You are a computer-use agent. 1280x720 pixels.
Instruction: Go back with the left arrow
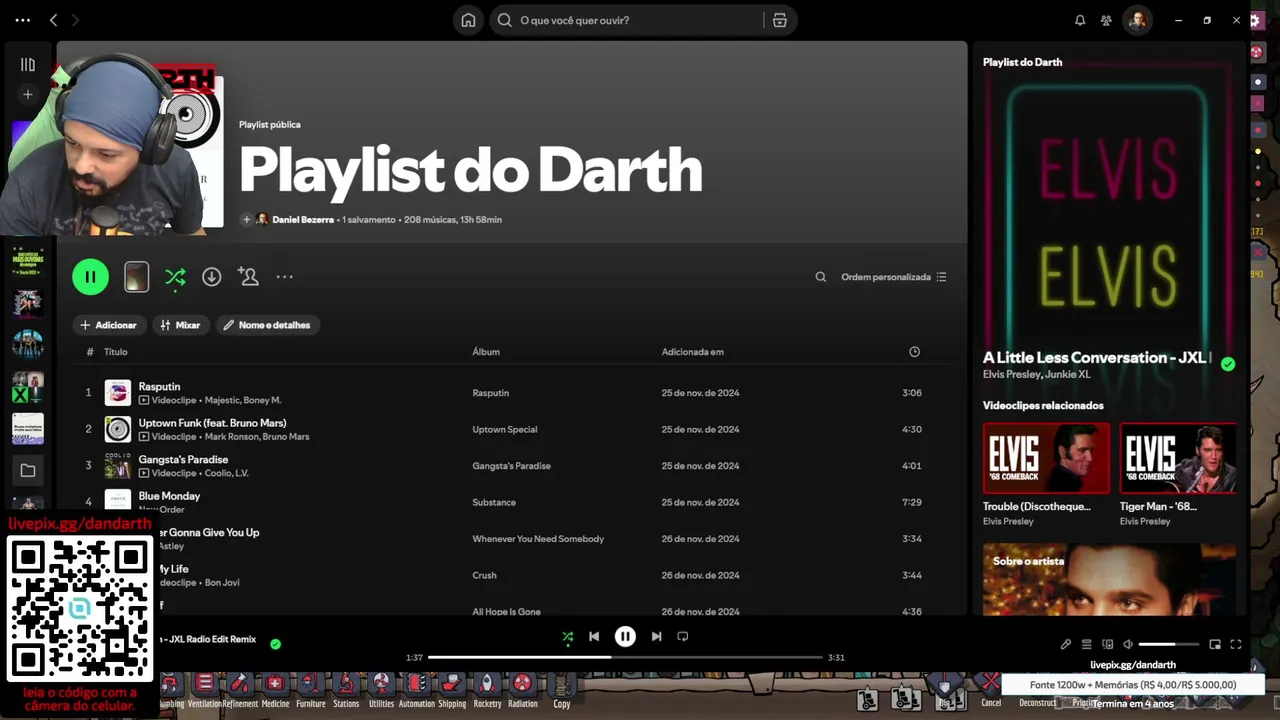(x=53, y=20)
